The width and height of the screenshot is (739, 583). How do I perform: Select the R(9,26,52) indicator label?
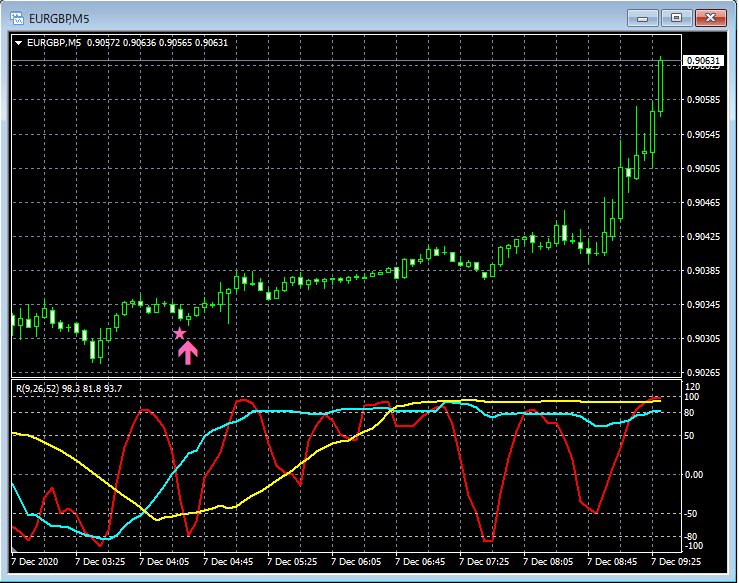[x=38, y=387]
